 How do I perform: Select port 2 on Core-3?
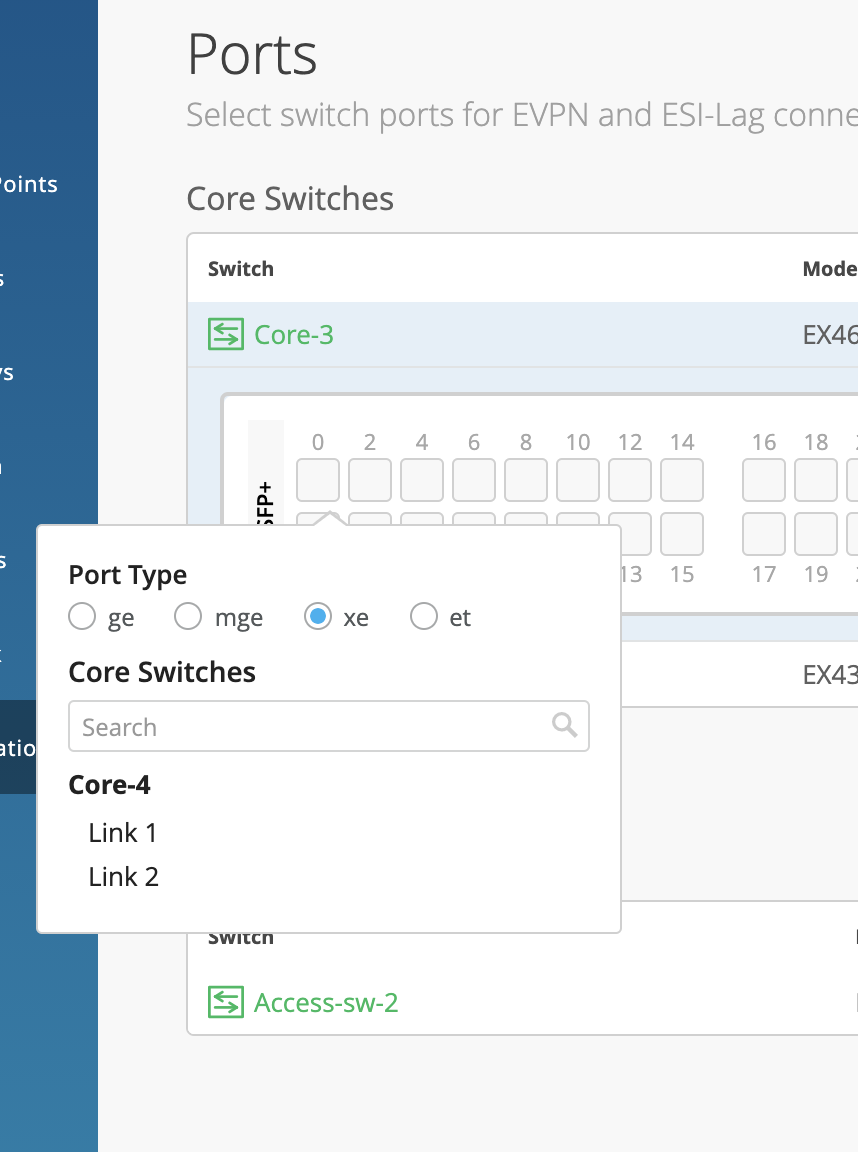pos(370,480)
